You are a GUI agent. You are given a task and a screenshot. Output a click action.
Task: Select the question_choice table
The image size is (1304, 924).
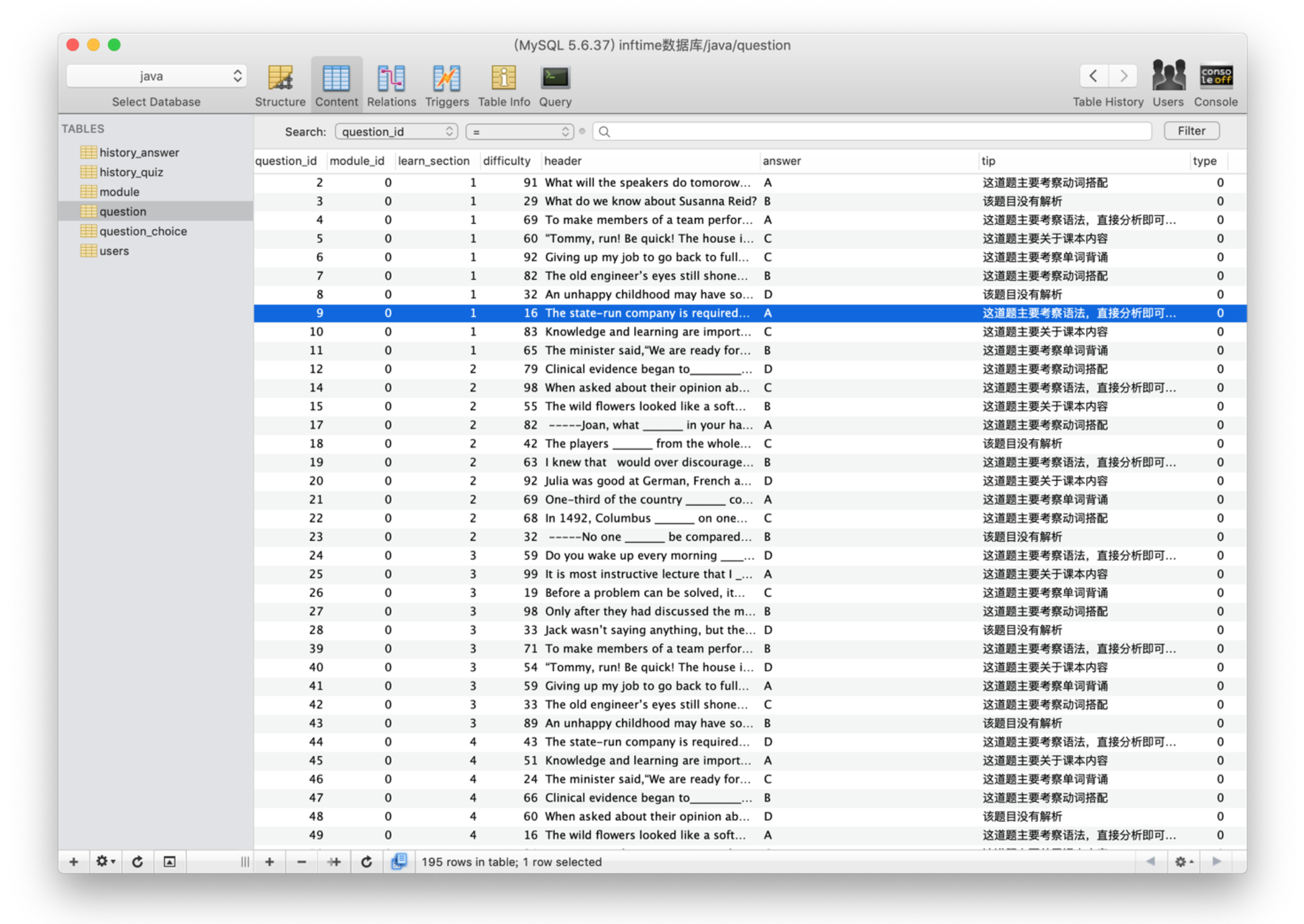(x=143, y=231)
